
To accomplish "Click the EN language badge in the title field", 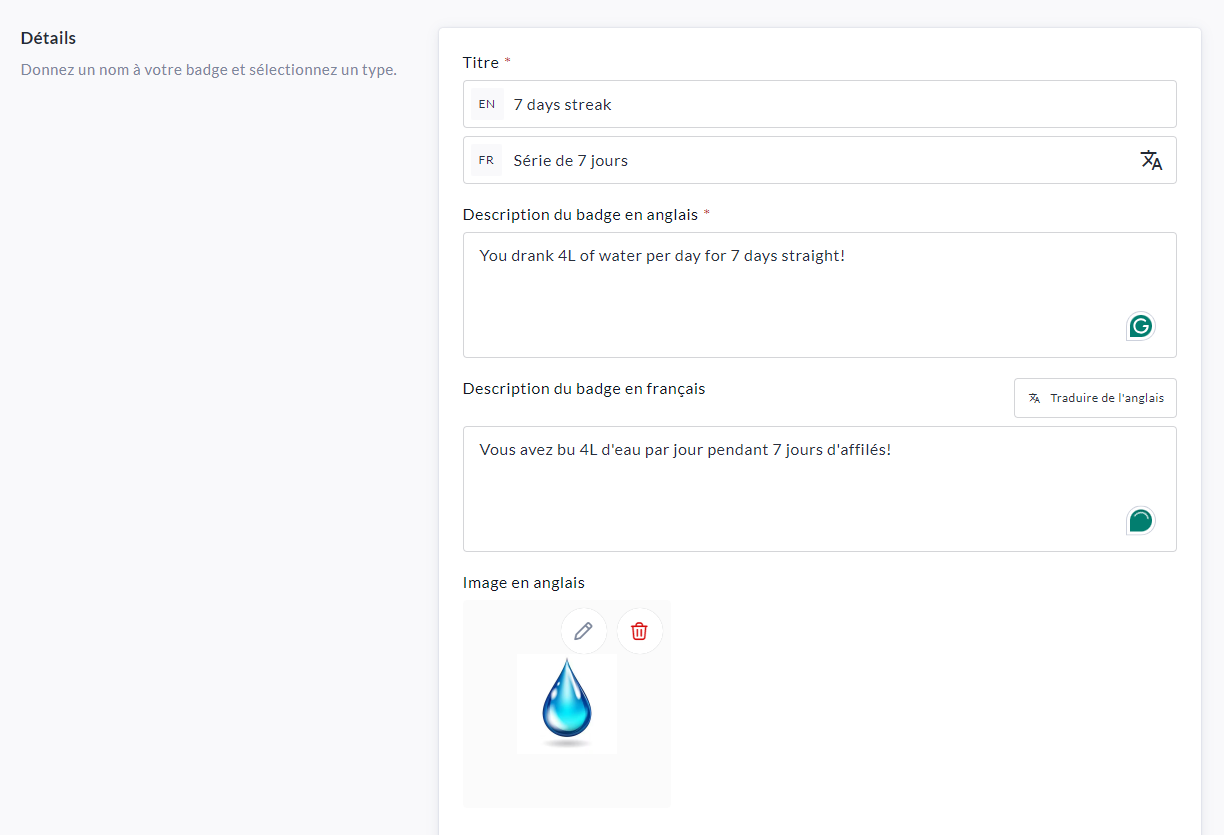I will 487,104.
